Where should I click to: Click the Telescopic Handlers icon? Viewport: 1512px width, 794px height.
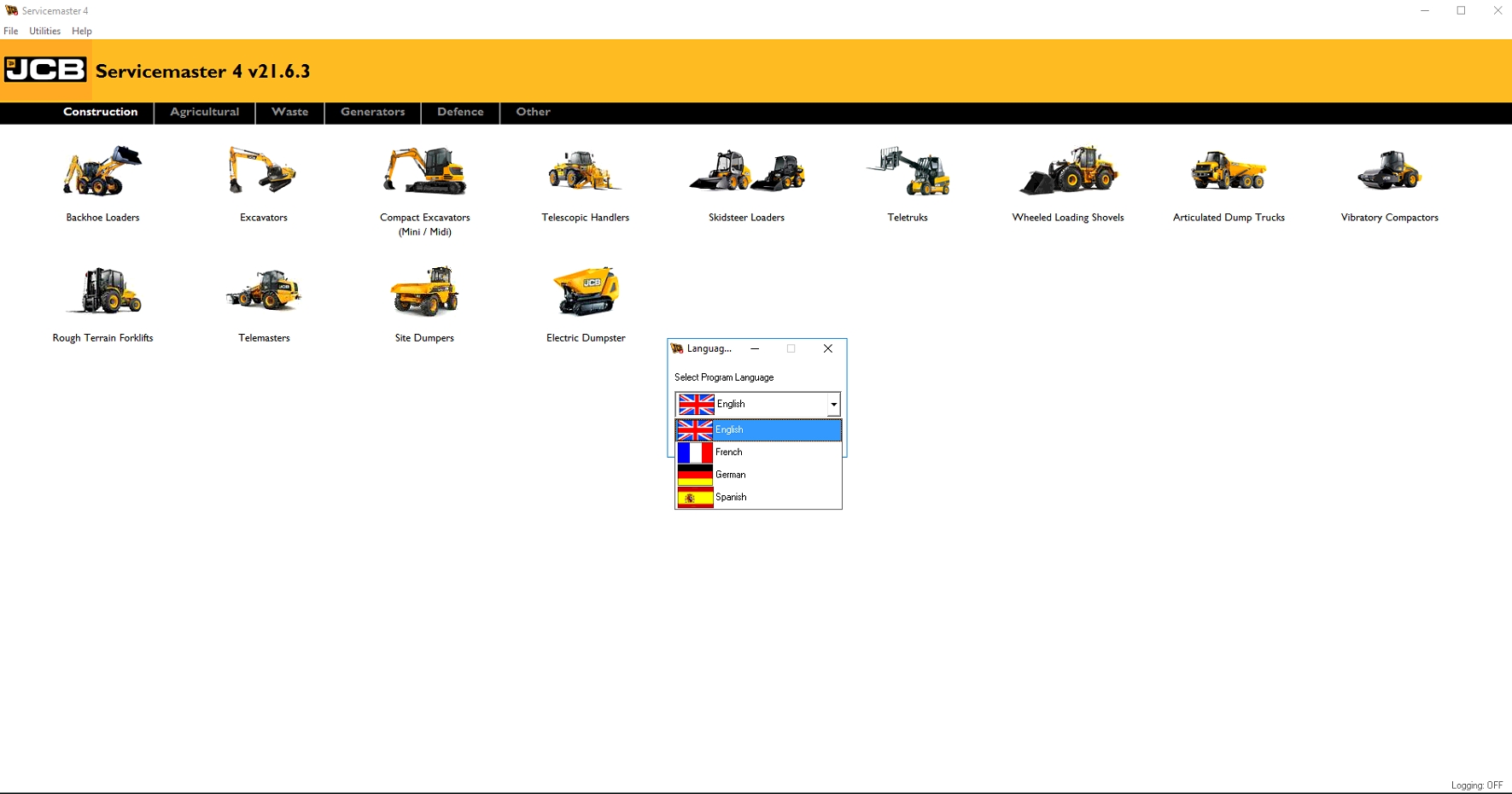click(585, 175)
